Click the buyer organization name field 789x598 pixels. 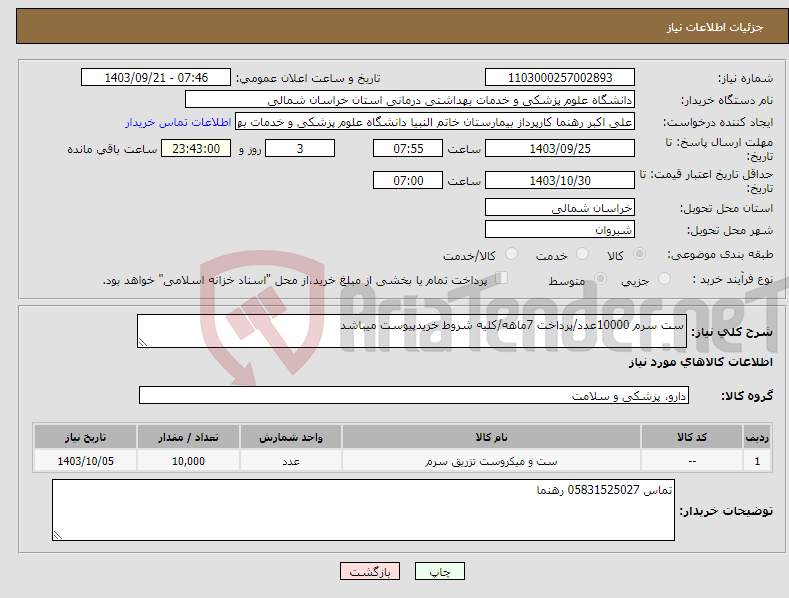point(410,100)
